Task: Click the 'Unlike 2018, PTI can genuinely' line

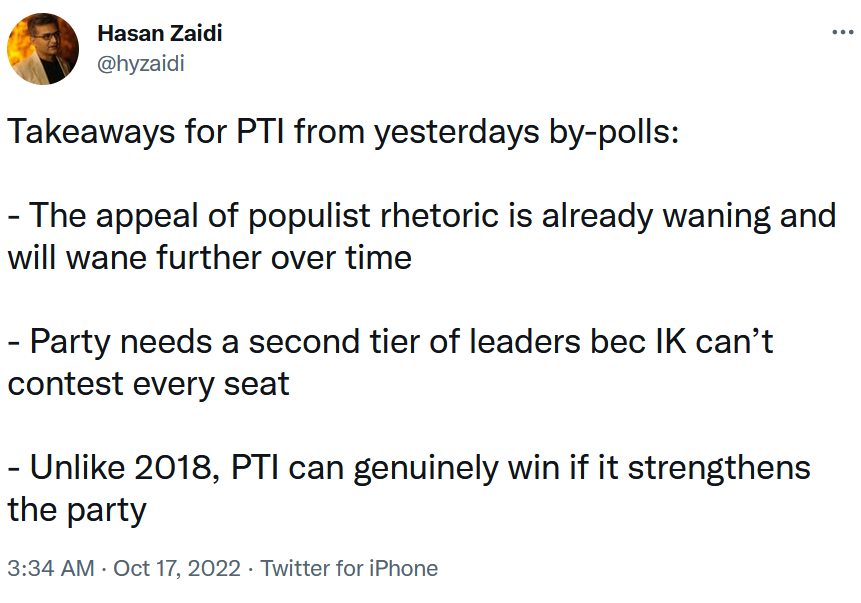Action: click(409, 468)
